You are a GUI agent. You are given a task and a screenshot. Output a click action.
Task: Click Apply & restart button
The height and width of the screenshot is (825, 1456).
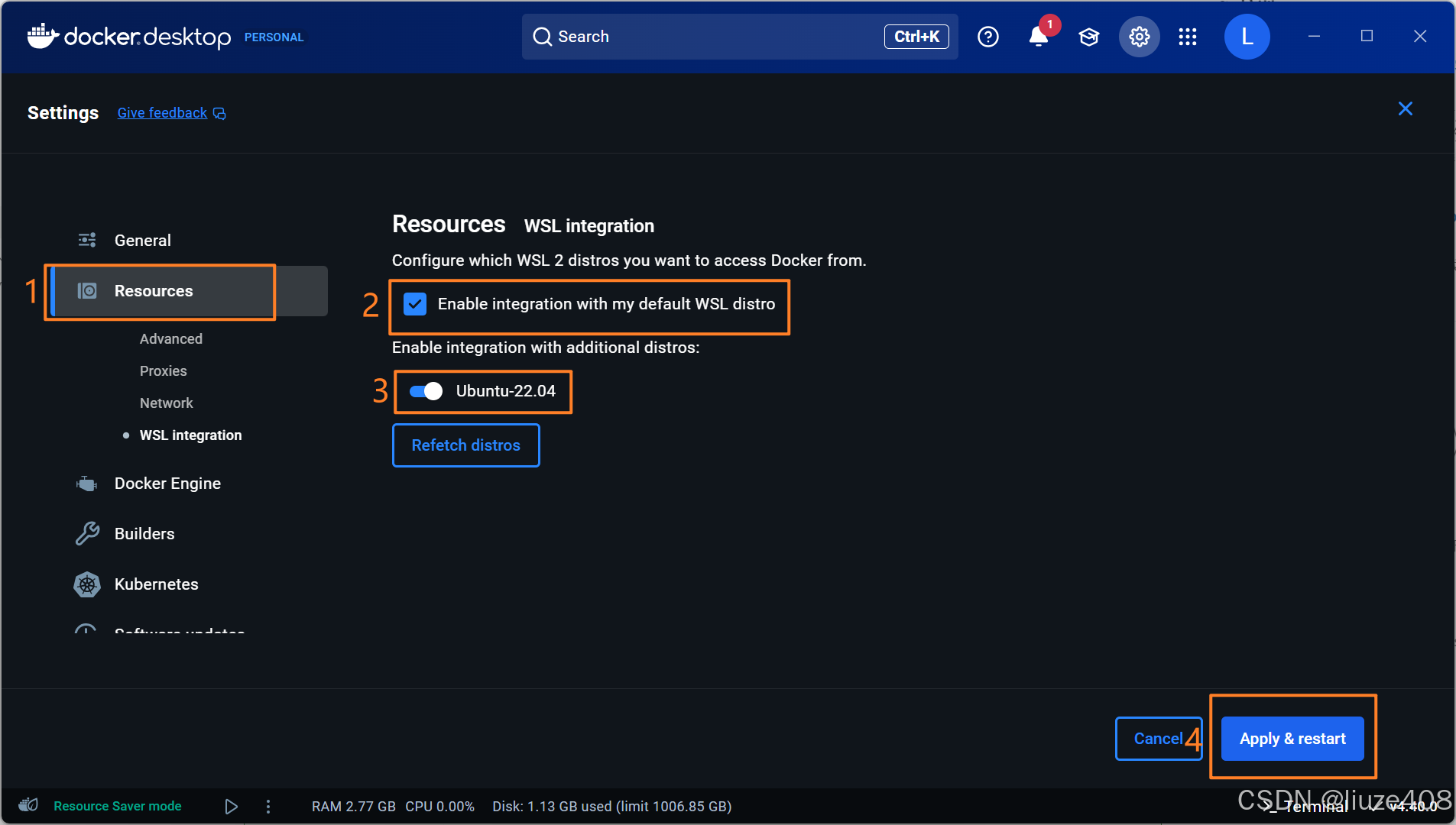1292,739
